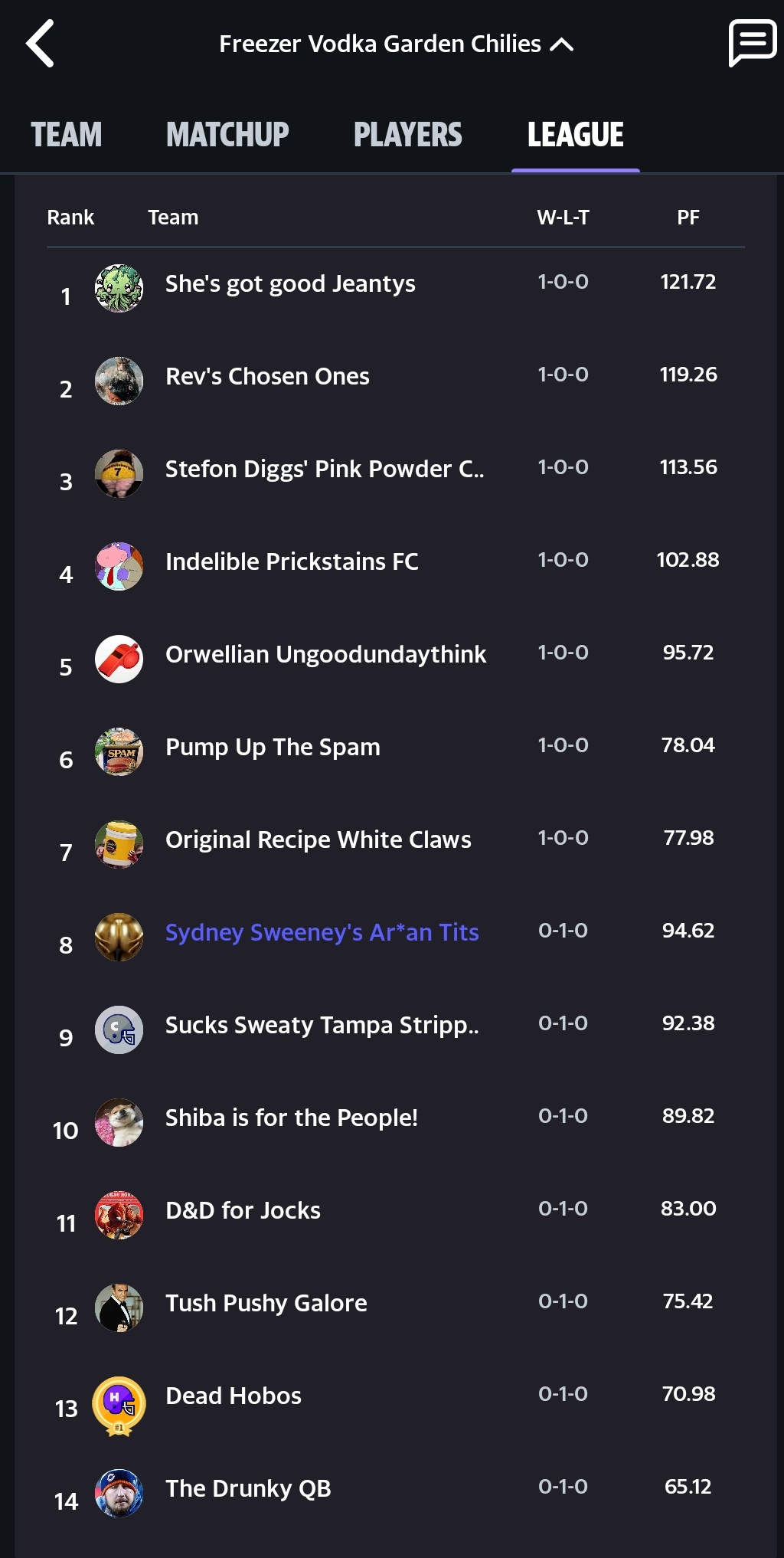
Task: Switch to the MATCHUP tab
Action: [227, 135]
